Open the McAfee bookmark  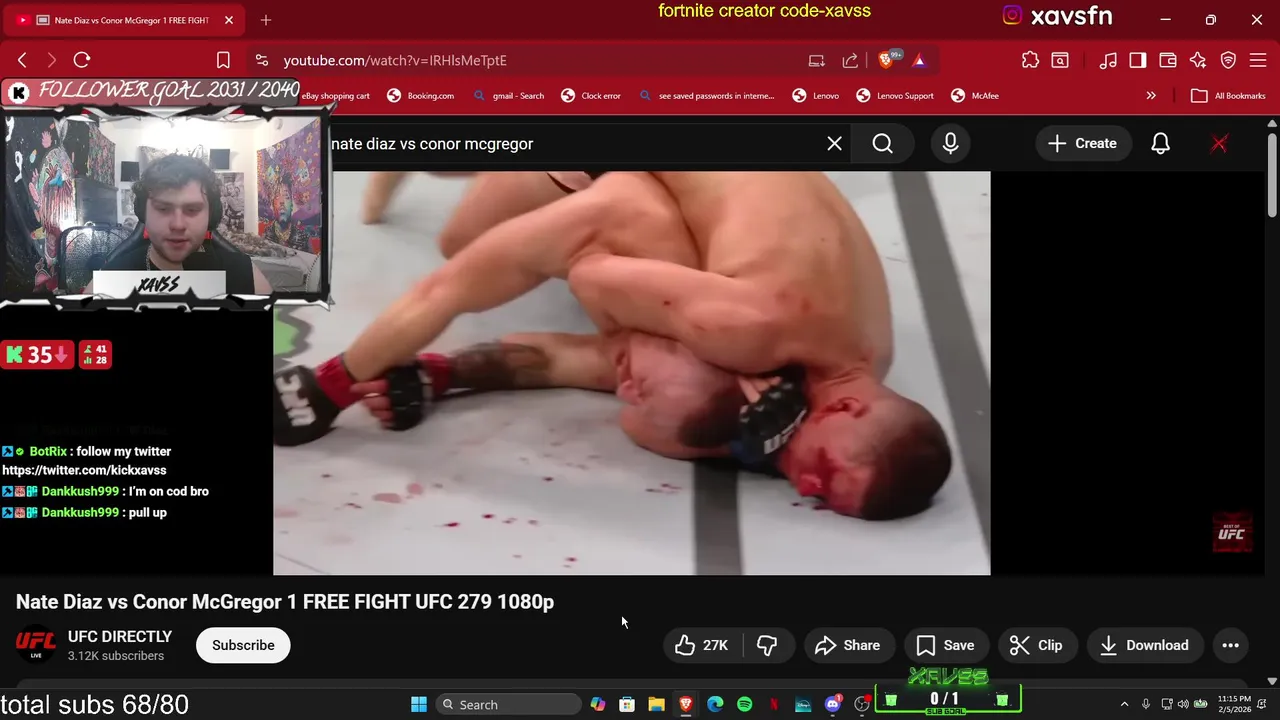point(975,96)
